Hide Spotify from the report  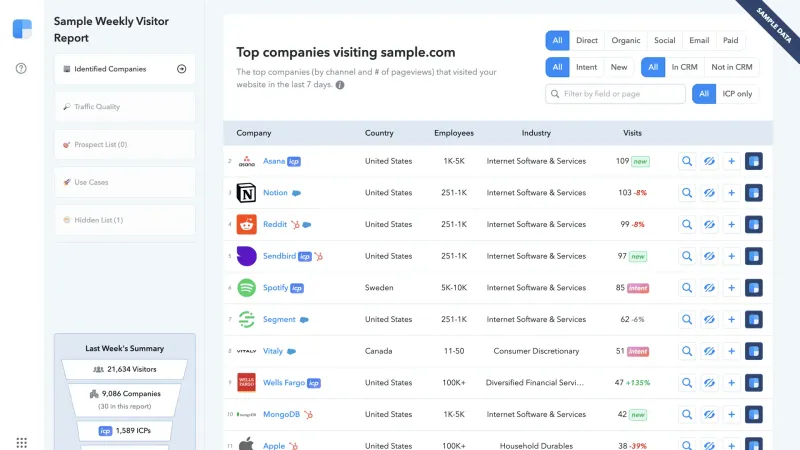click(x=709, y=288)
